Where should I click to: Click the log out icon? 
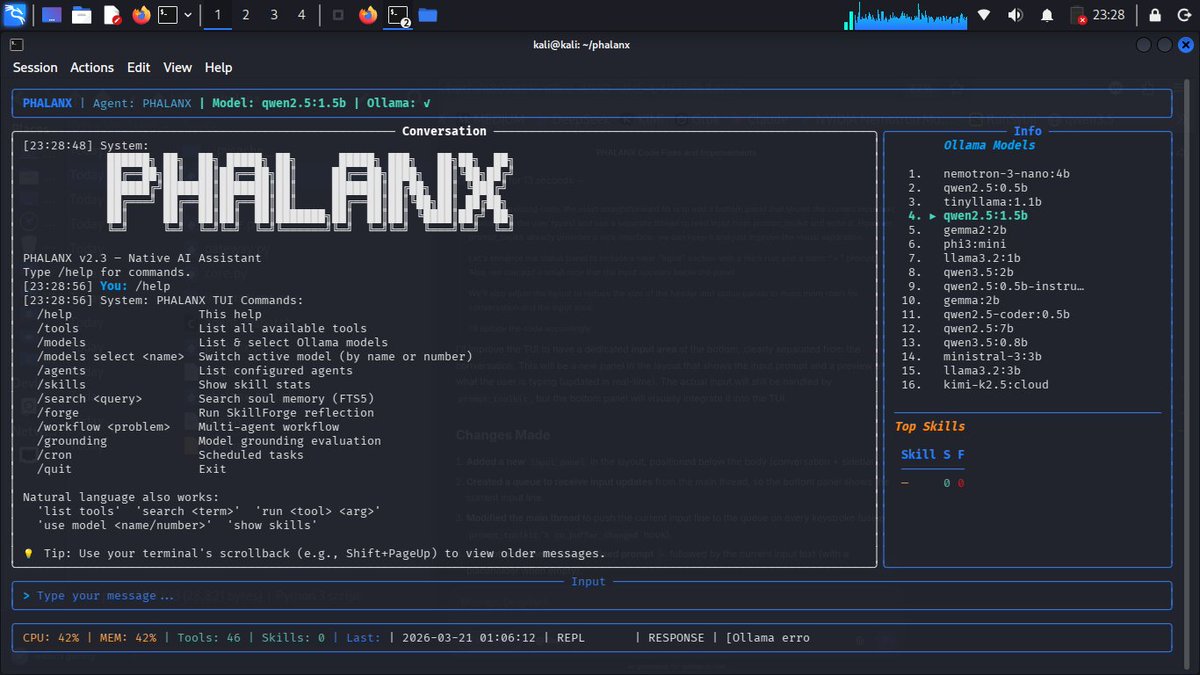pos(1184,15)
